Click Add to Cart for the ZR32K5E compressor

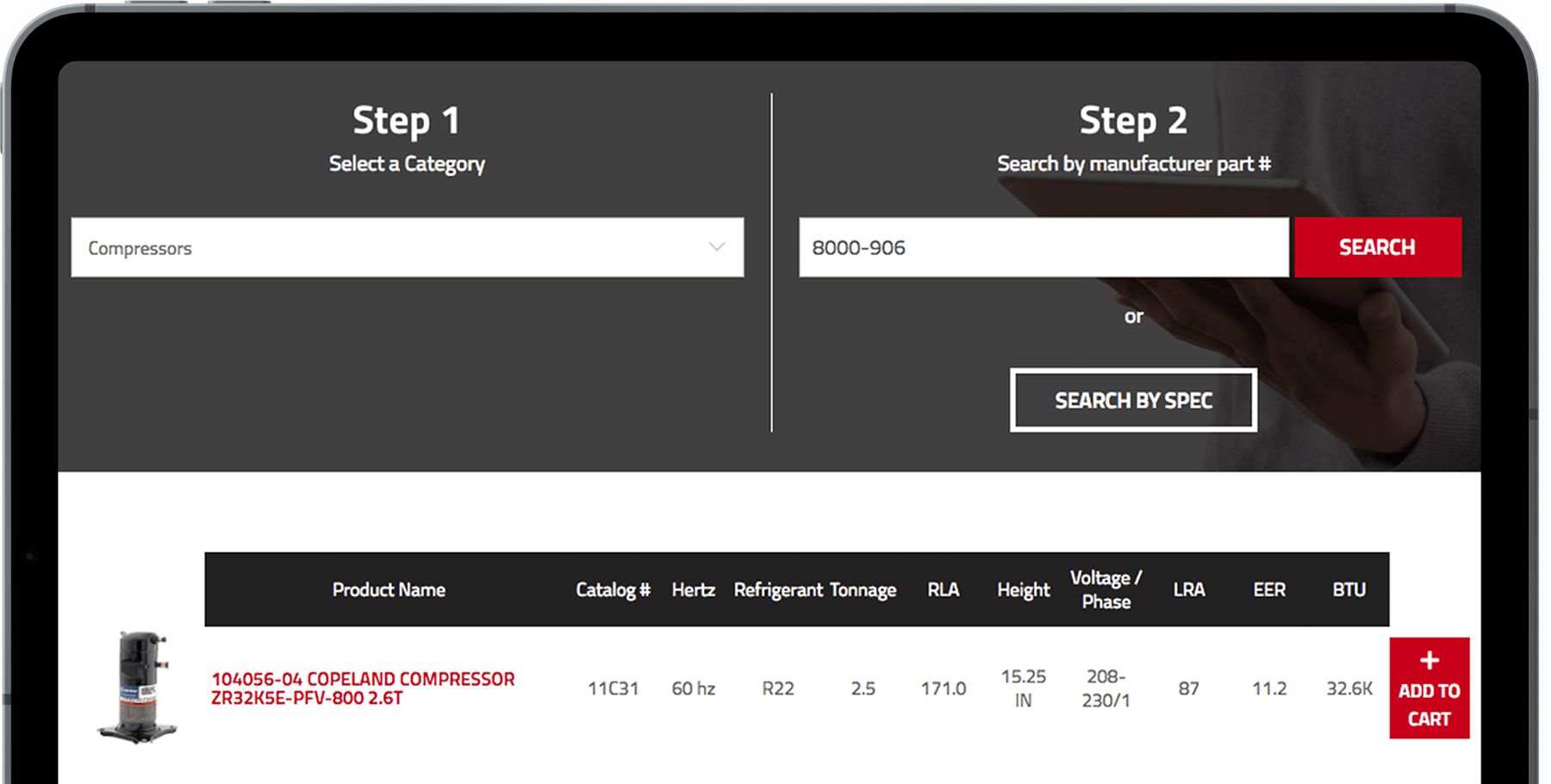1429,689
